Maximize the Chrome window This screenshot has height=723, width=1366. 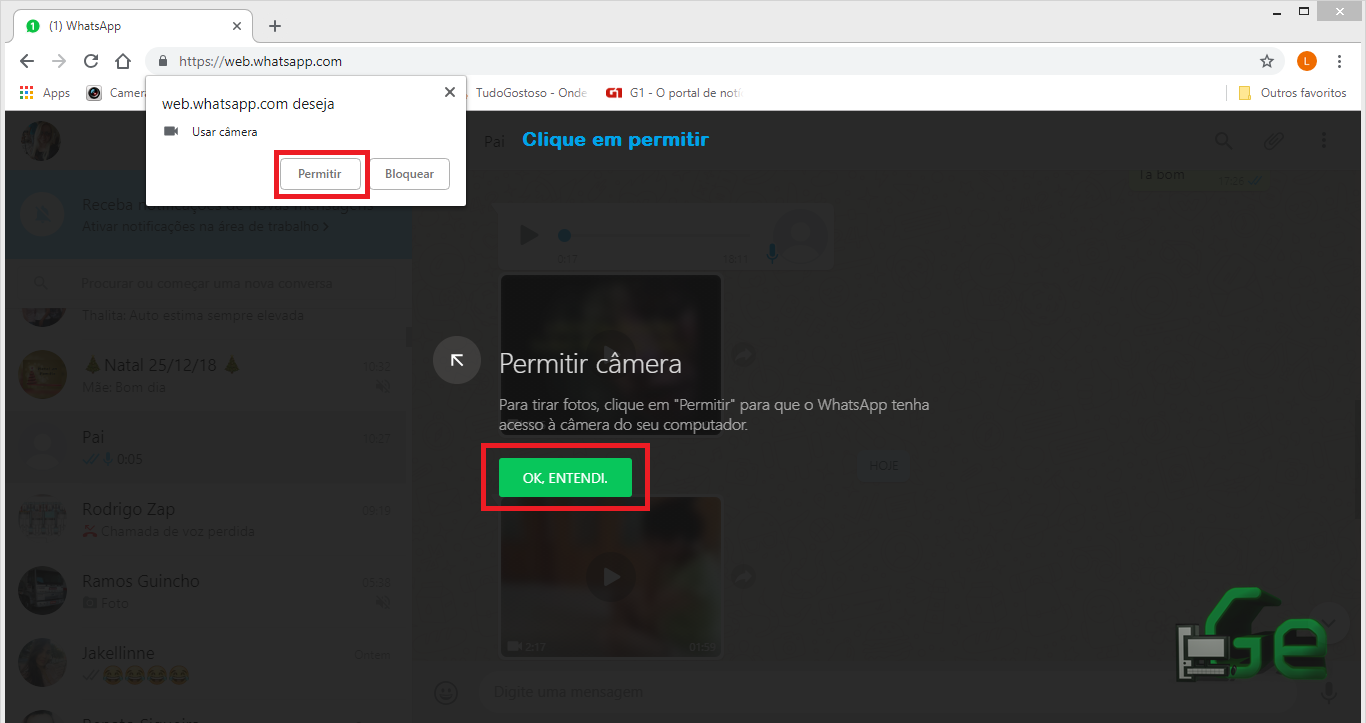[x=1305, y=12]
